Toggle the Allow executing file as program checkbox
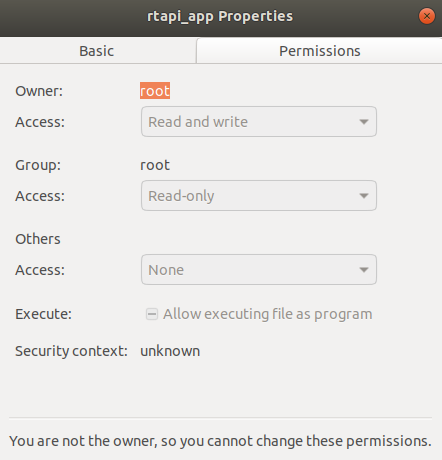This screenshot has width=442, height=460. coord(152,314)
